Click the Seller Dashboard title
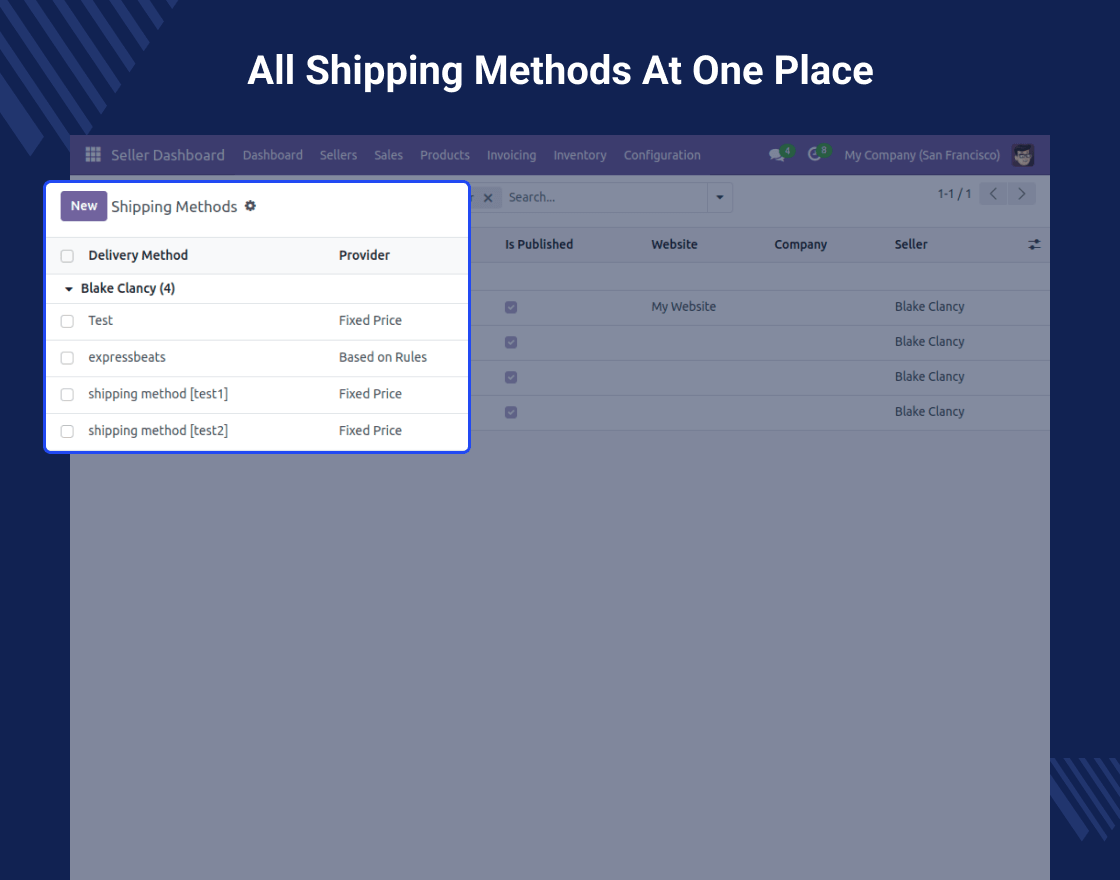 pyautogui.click(x=168, y=155)
